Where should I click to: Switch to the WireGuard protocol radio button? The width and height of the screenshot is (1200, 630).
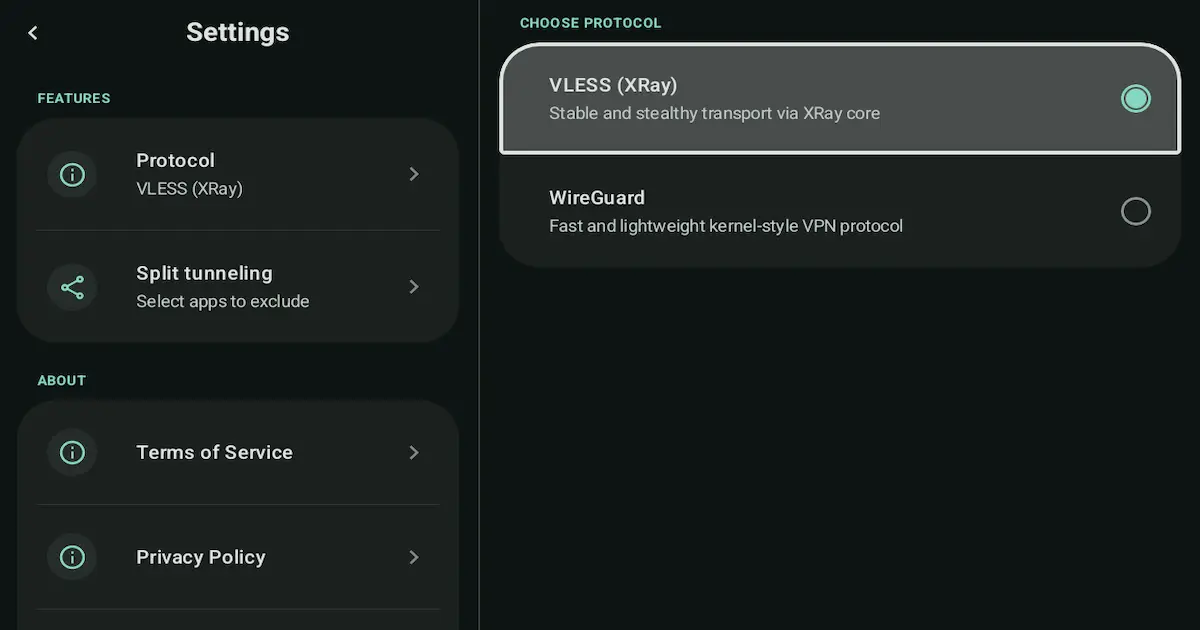click(x=1136, y=211)
